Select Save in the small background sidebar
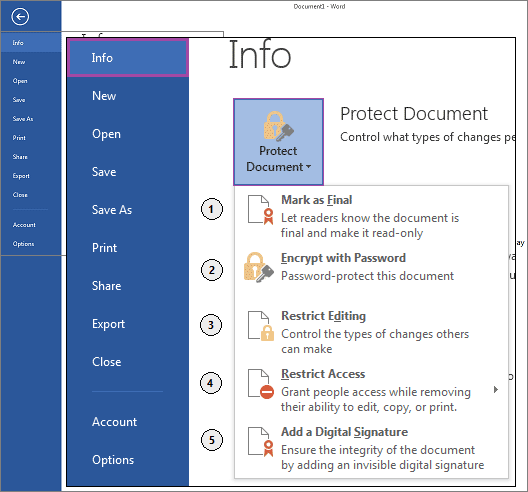The image size is (528, 492). [x=19, y=100]
